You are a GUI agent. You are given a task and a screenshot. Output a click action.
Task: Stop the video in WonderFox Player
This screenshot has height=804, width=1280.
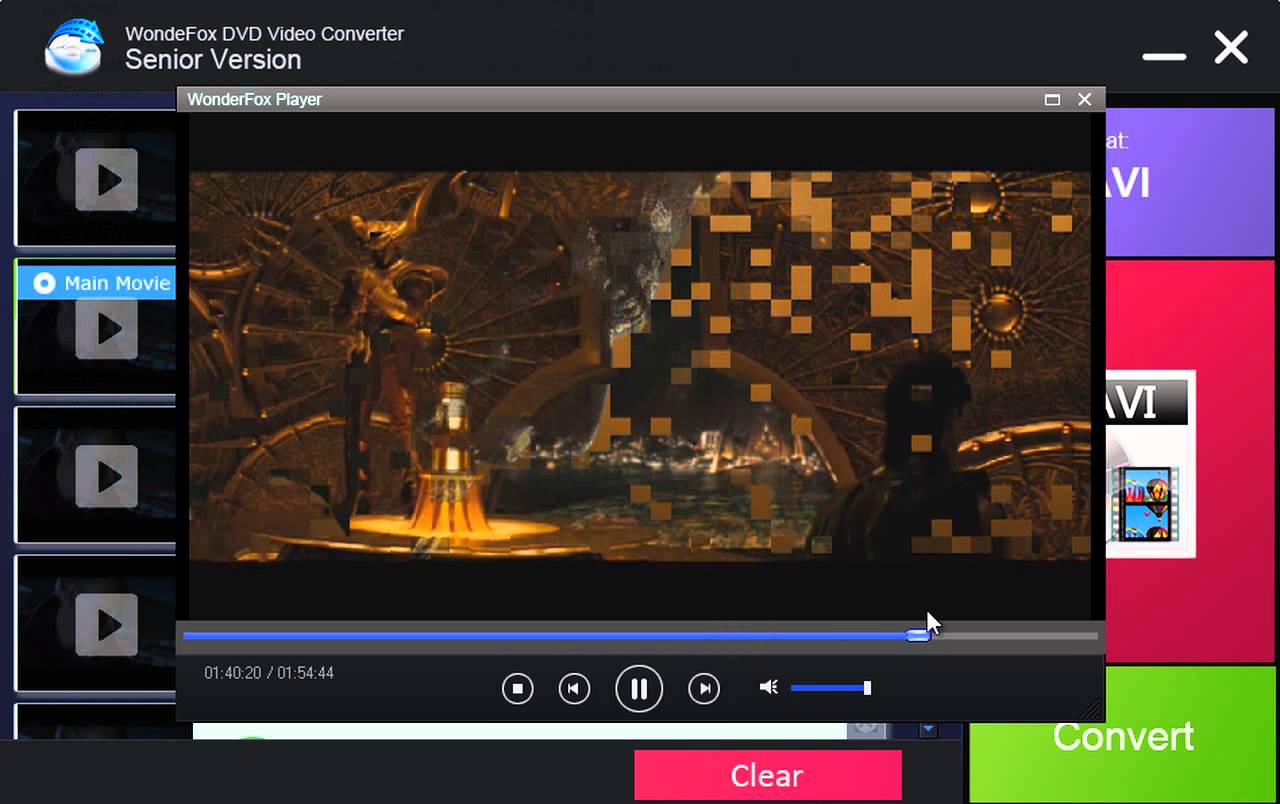517,689
